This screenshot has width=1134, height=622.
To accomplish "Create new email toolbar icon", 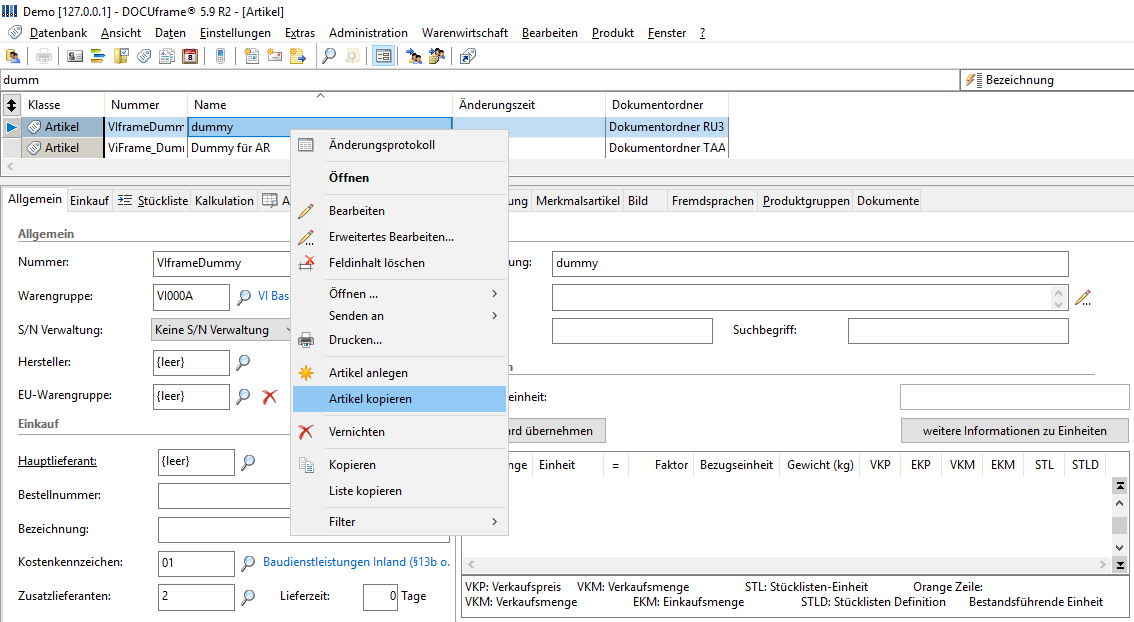I will [275, 56].
